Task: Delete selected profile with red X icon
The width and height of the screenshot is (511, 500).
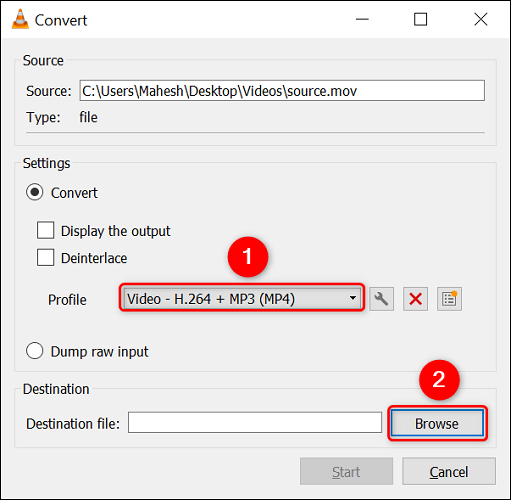Action: pos(415,299)
